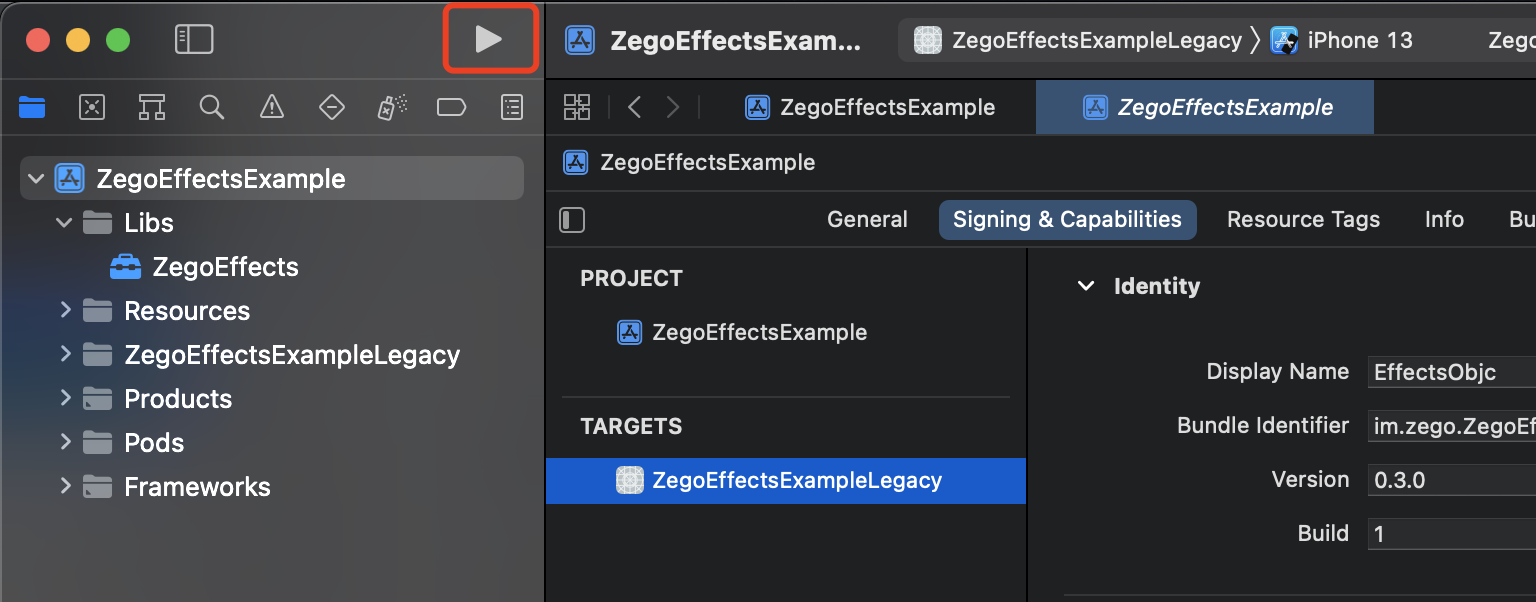
Task: Open the Find navigator magnifier icon
Action: click(x=211, y=107)
